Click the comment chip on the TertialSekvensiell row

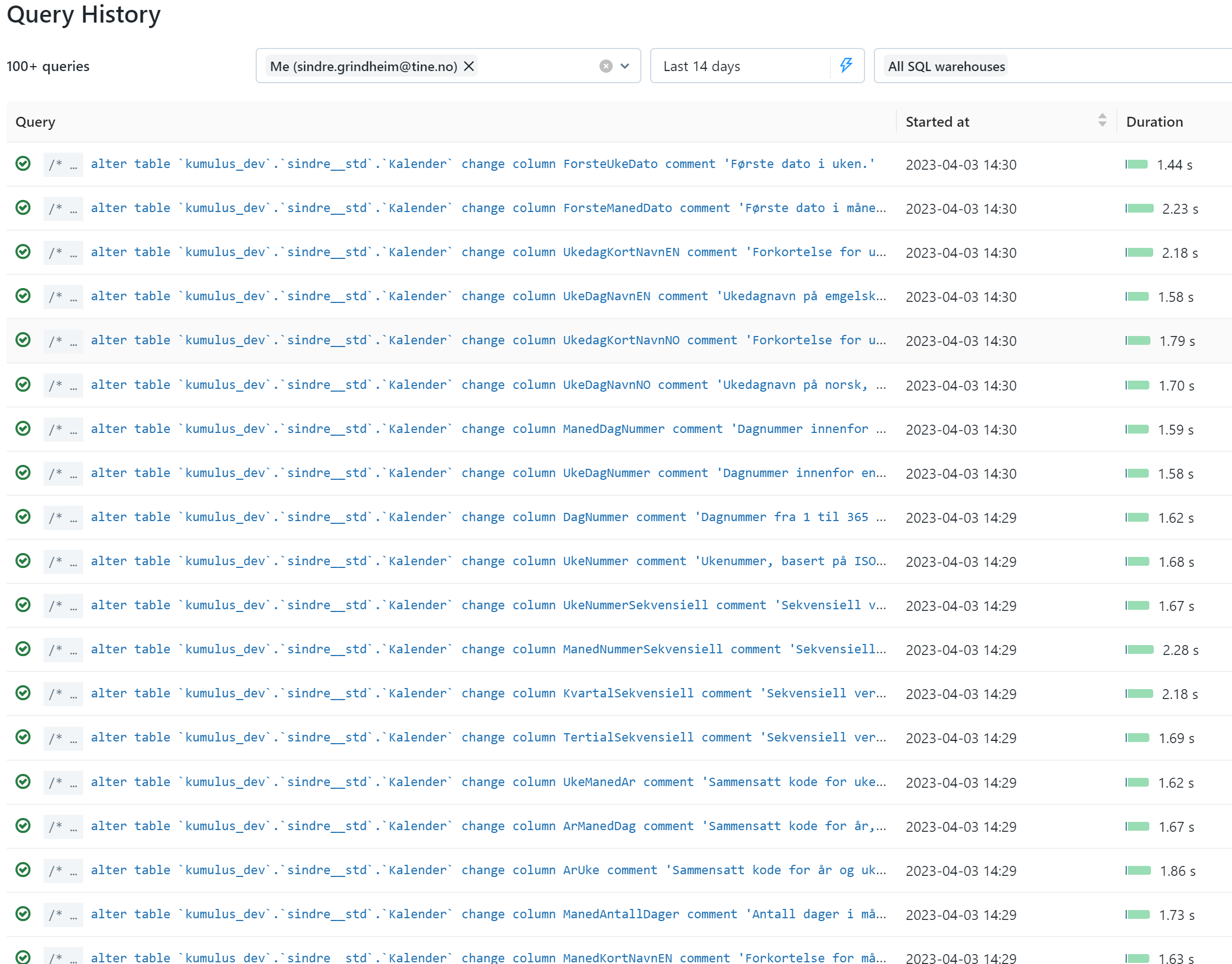pos(63,738)
